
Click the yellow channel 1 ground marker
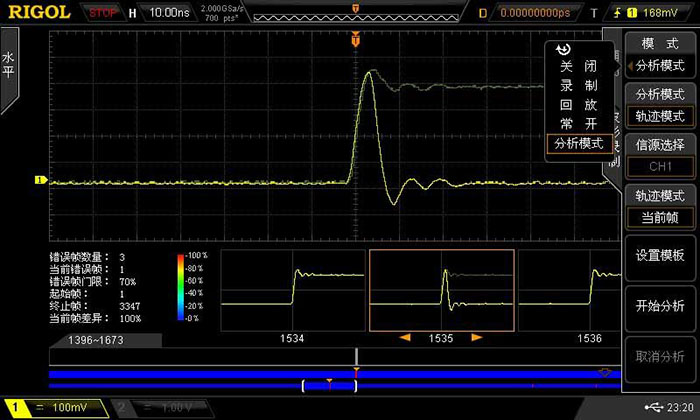(x=41, y=181)
